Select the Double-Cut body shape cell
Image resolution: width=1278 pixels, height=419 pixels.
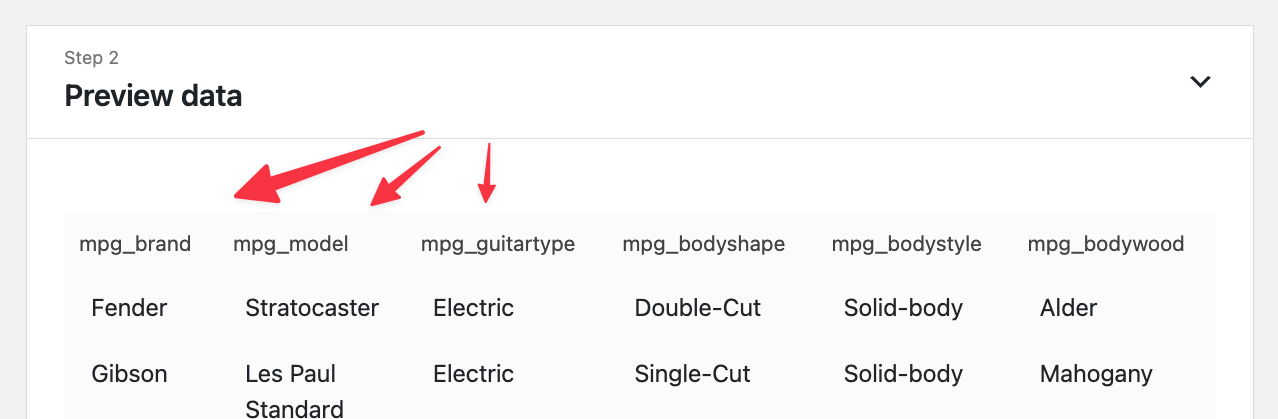(698, 308)
